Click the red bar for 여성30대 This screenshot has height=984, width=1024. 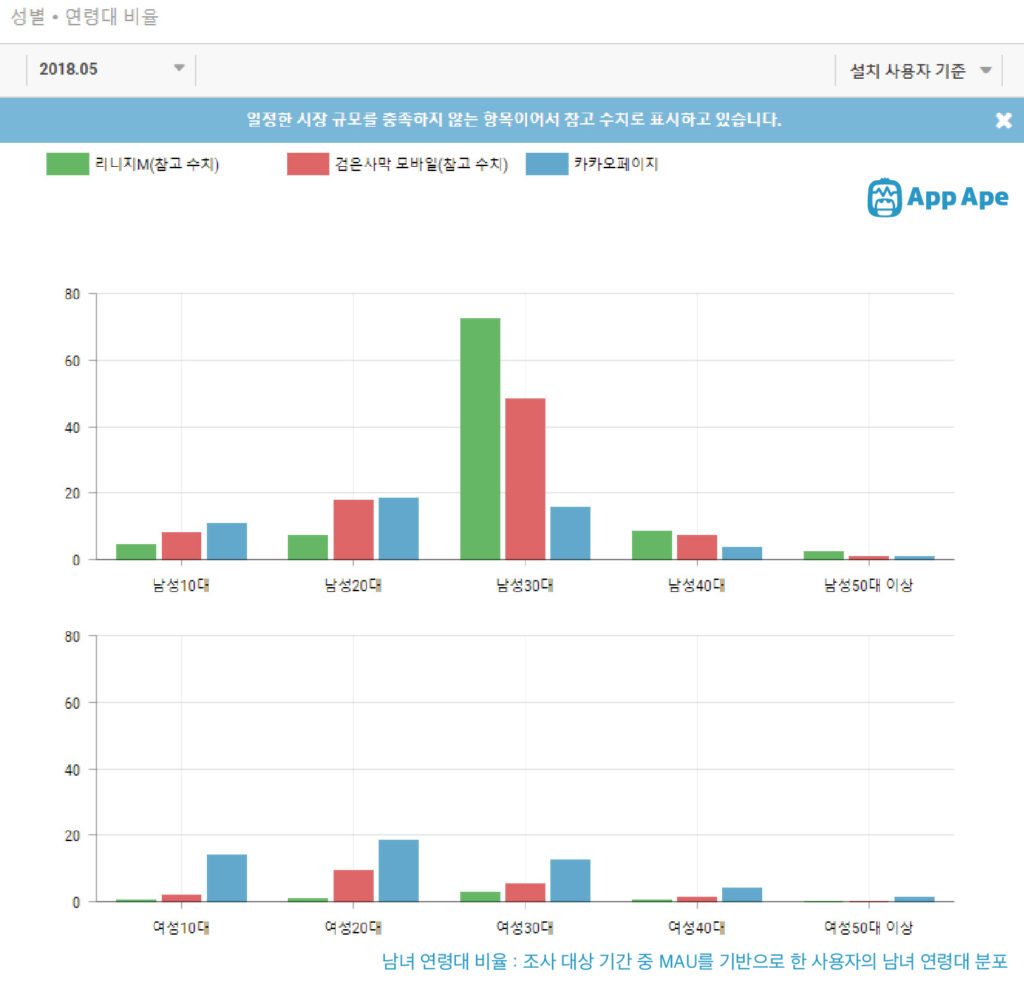coord(525,893)
